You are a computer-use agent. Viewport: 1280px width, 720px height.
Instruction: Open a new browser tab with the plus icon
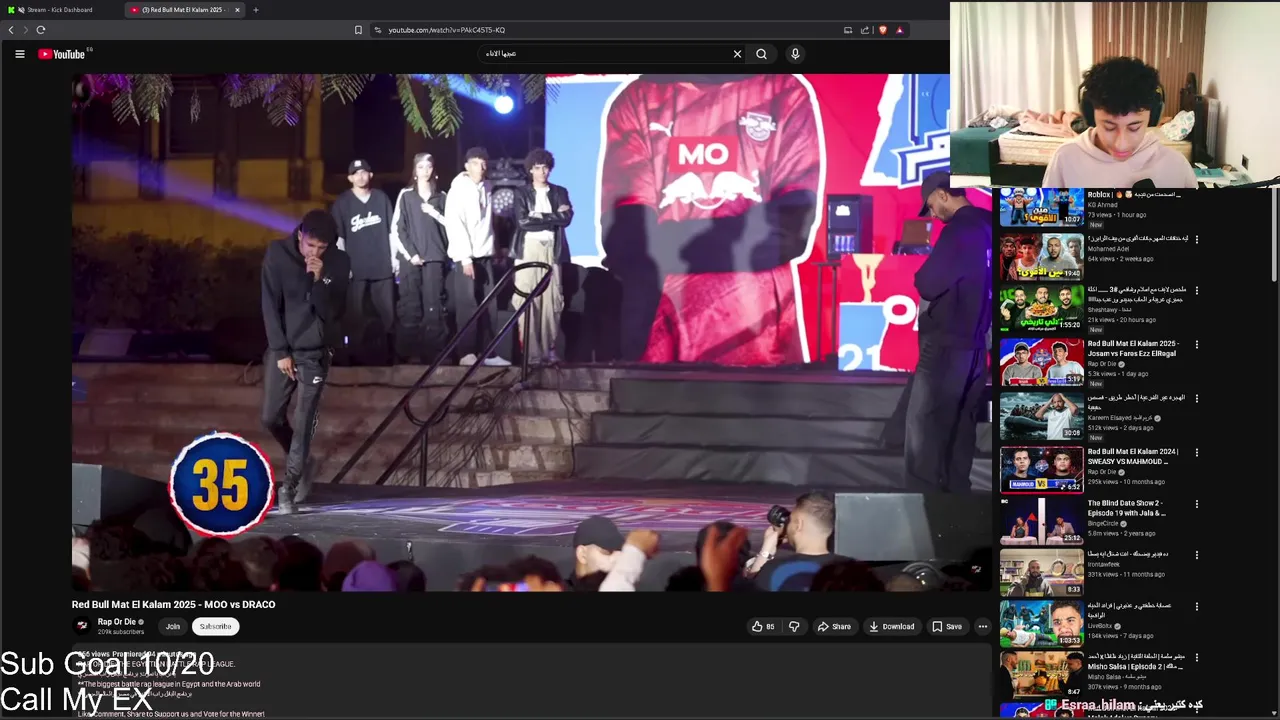point(255,10)
